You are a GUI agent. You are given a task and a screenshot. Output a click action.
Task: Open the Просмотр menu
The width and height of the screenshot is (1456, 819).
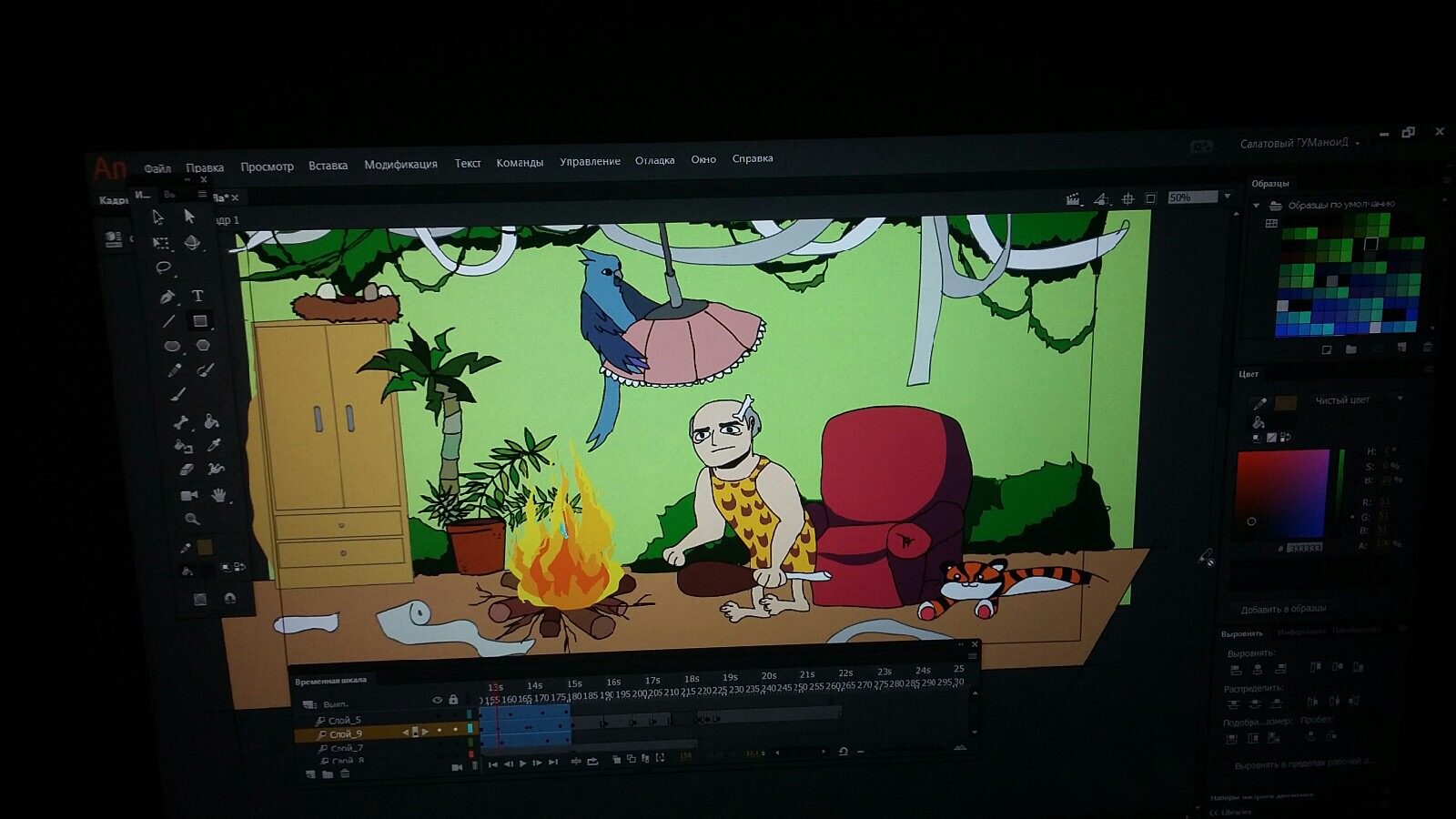267,167
